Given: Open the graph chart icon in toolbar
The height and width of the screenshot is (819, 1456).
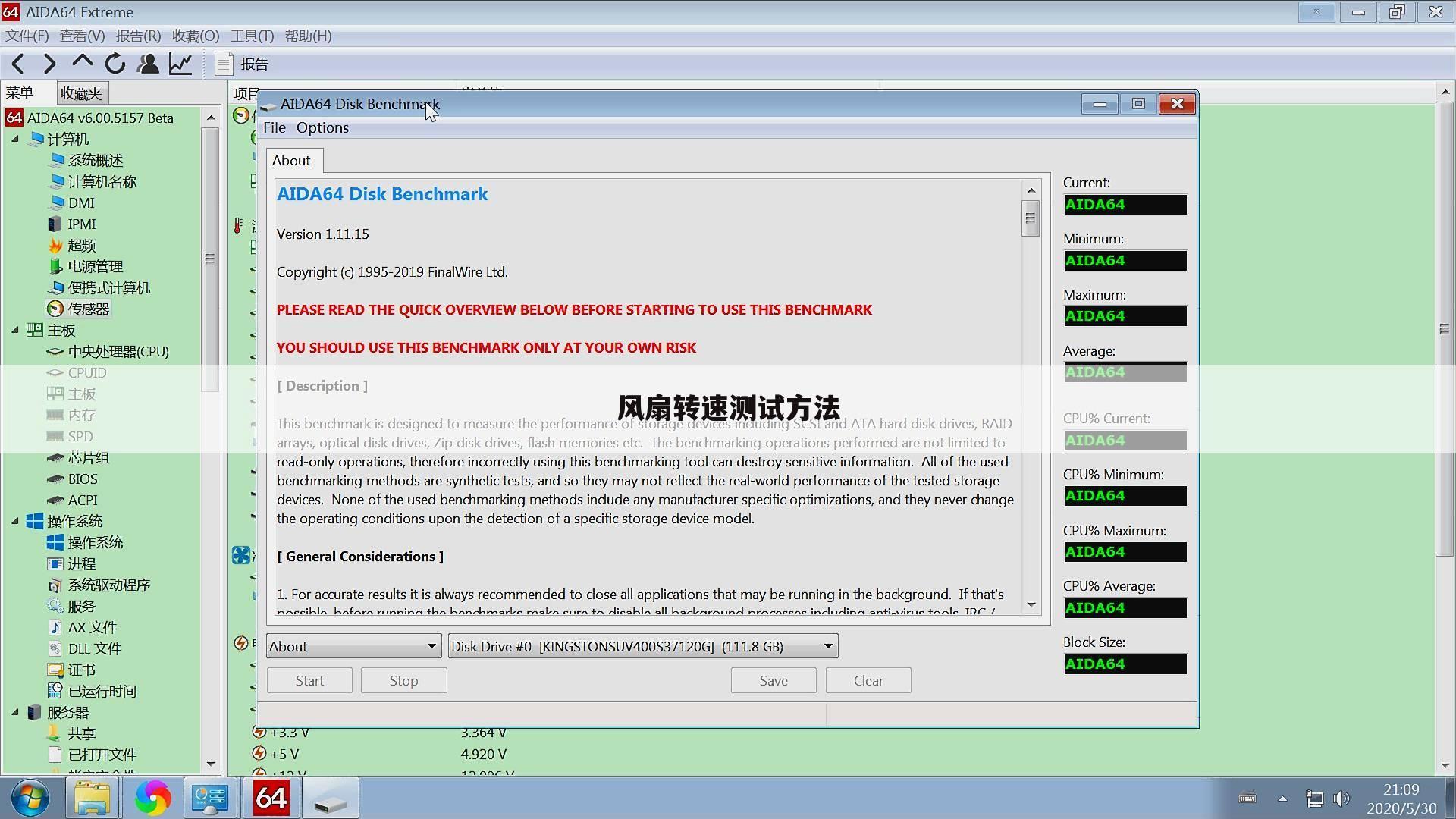Looking at the screenshot, I should coord(180,64).
